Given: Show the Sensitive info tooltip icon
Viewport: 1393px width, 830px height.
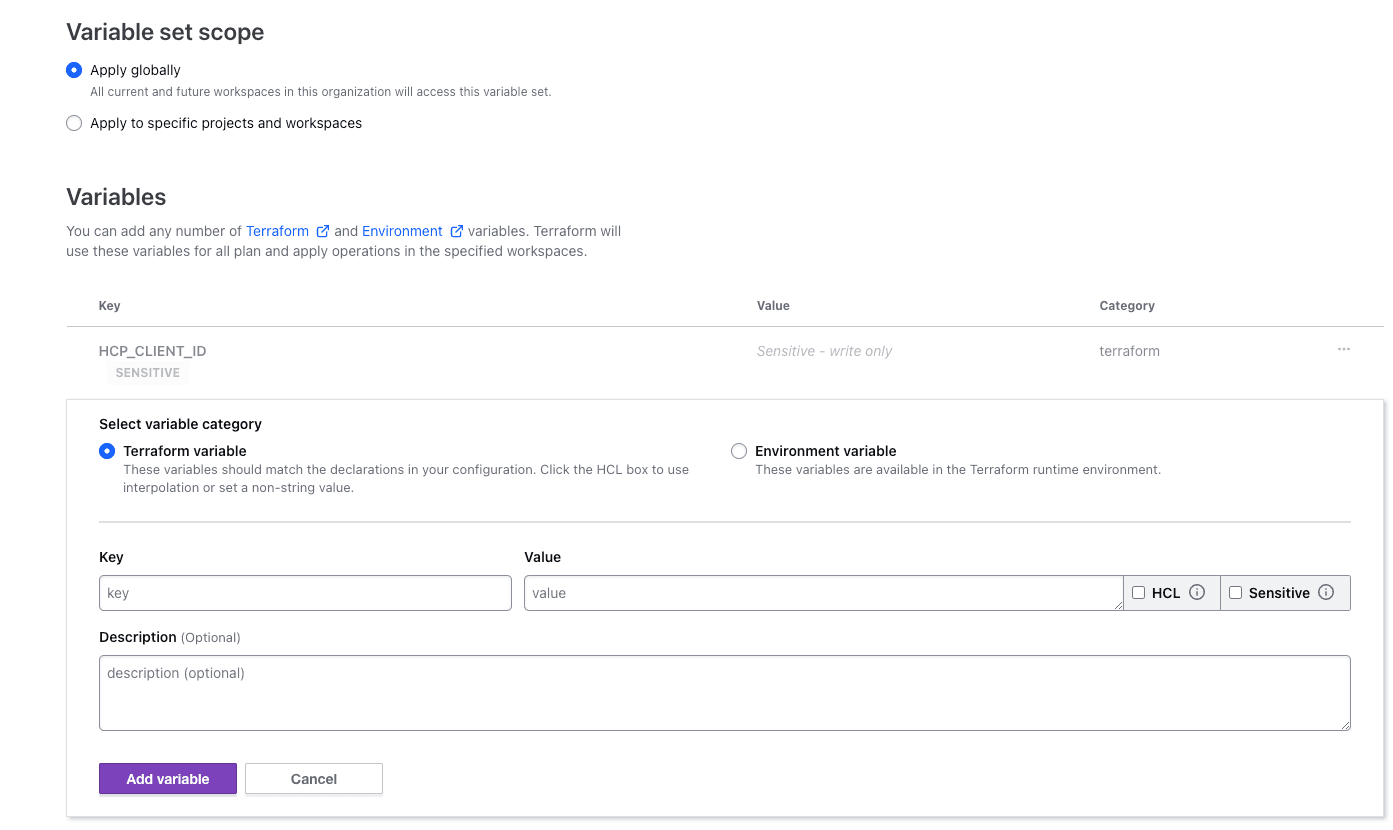Looking at the screenshot, I should [1326, 592].
